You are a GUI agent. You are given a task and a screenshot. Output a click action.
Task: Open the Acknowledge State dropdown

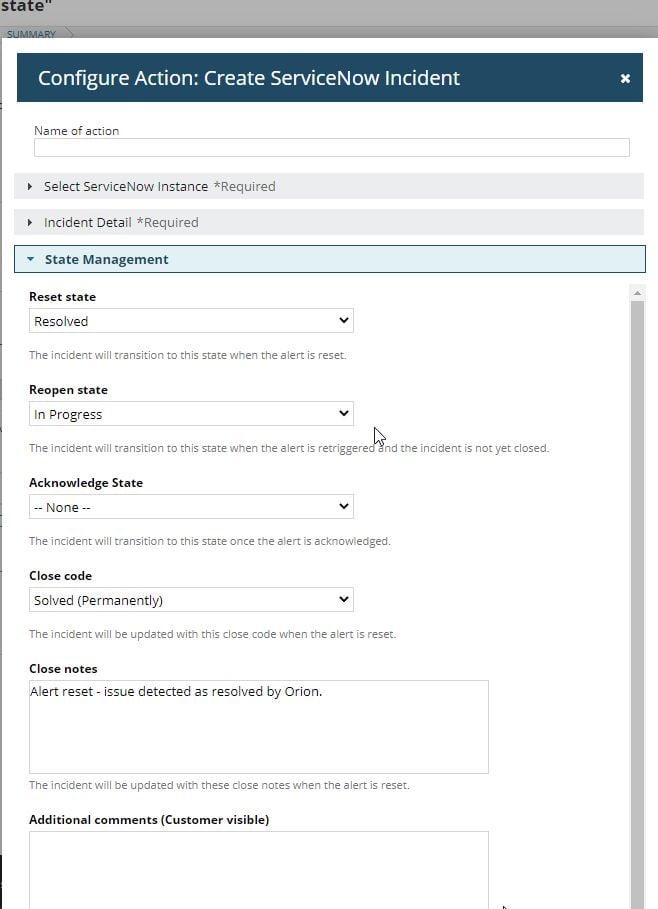pyautogui.click(x=191, y=507)
